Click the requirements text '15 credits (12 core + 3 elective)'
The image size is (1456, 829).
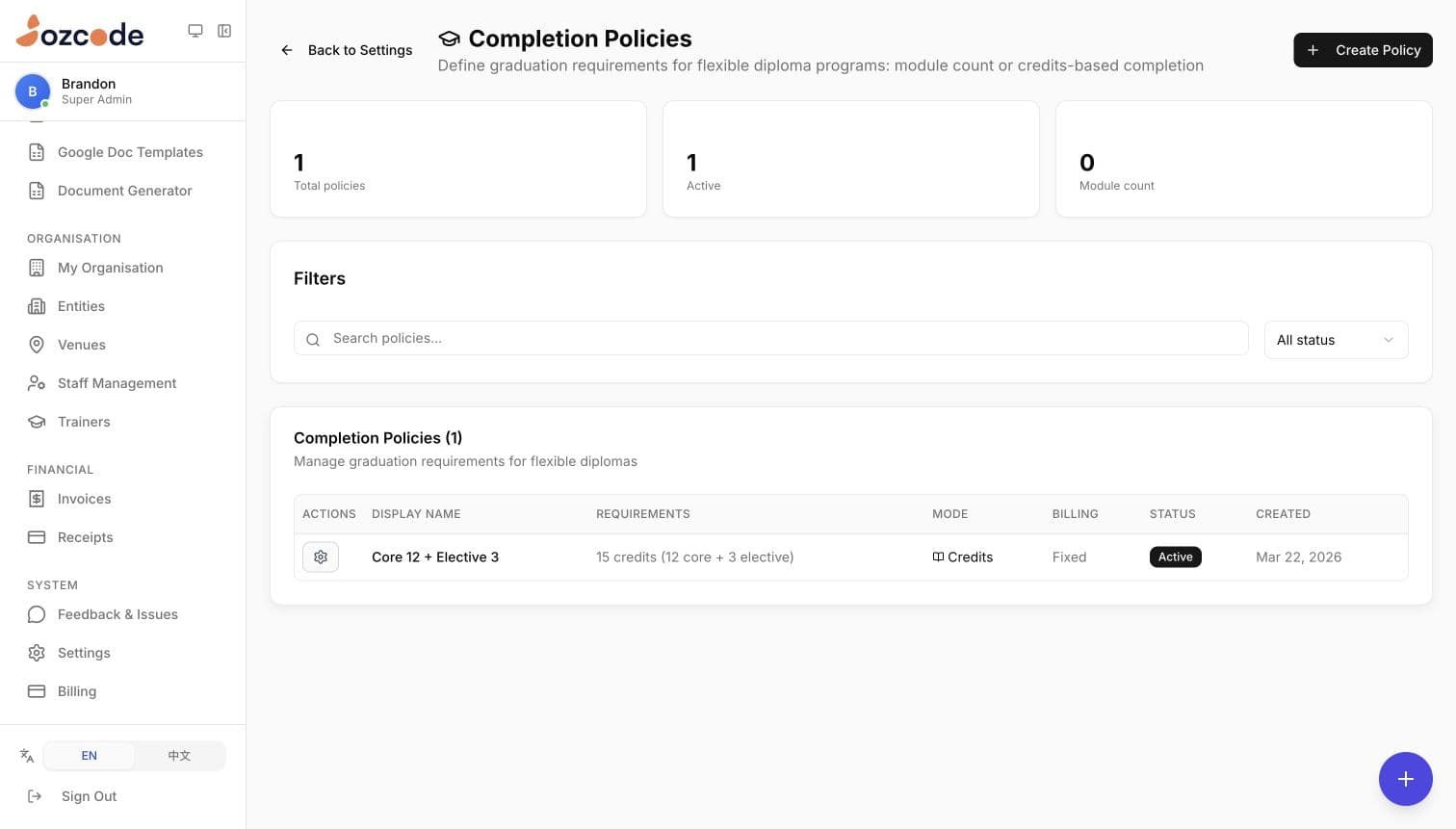click(x=695, y=557)
